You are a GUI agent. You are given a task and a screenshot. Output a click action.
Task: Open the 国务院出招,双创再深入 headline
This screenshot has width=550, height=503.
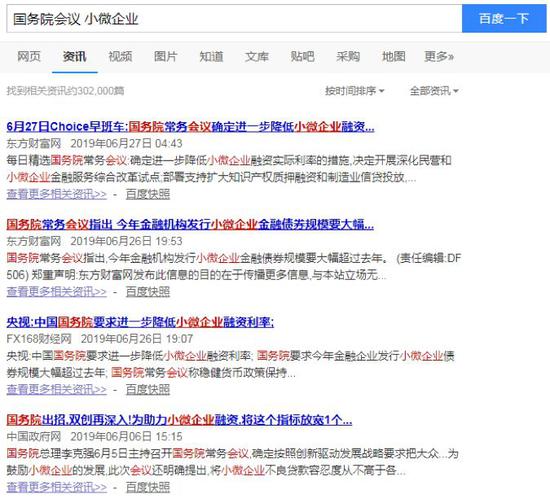coord(179,420)
